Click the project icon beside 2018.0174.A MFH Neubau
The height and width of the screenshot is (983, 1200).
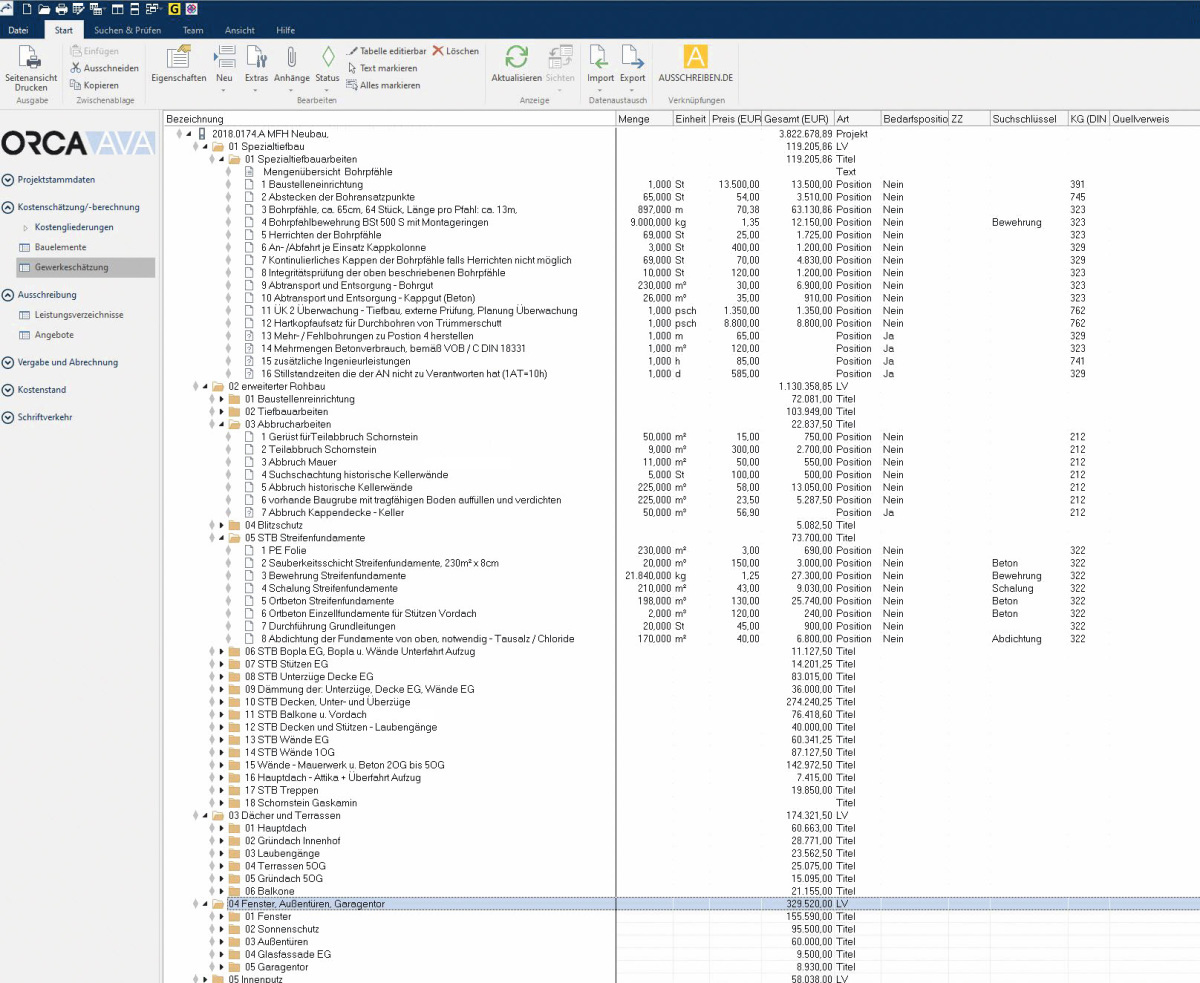click(202, 134)
